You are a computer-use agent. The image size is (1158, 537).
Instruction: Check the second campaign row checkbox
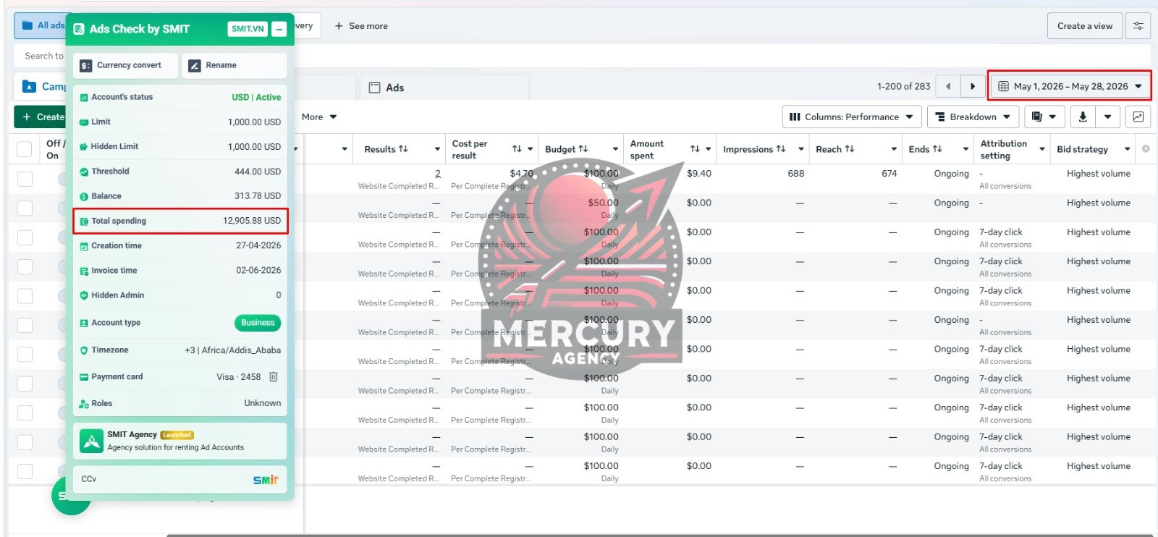click(x=24, y=208)
